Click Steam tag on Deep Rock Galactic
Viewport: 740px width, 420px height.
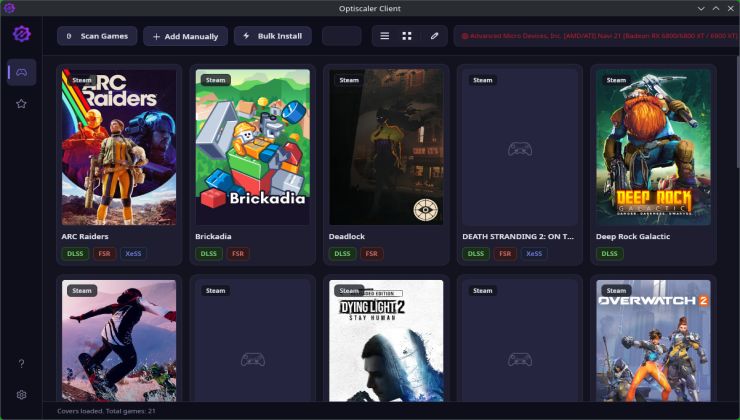(x=616, y=80)
